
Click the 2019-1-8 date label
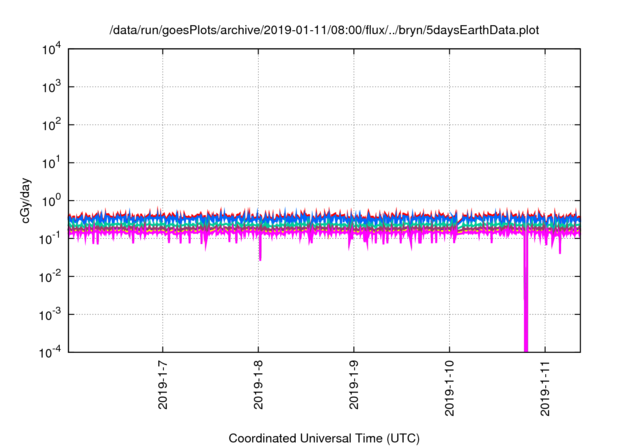point(258,385)
